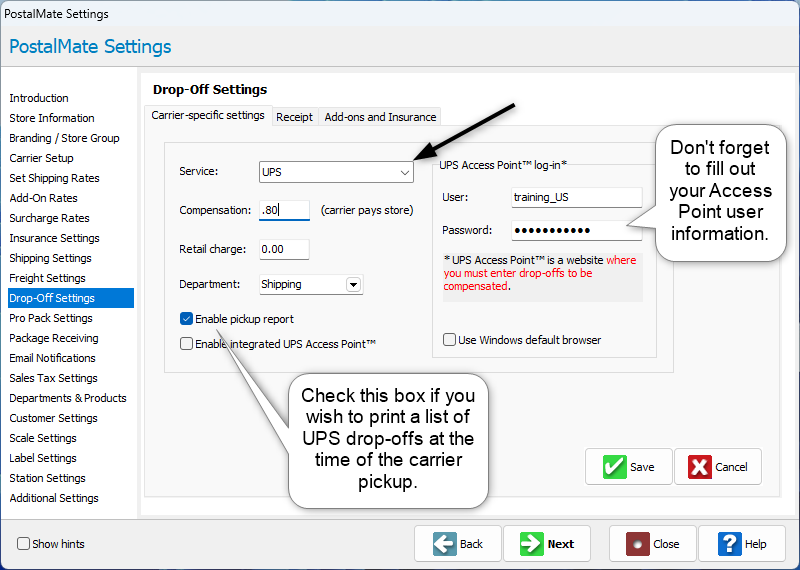Go to Branding / Store Group
Image resolution: width=800 pixels, height=570 pixels.
coord(64,138)
